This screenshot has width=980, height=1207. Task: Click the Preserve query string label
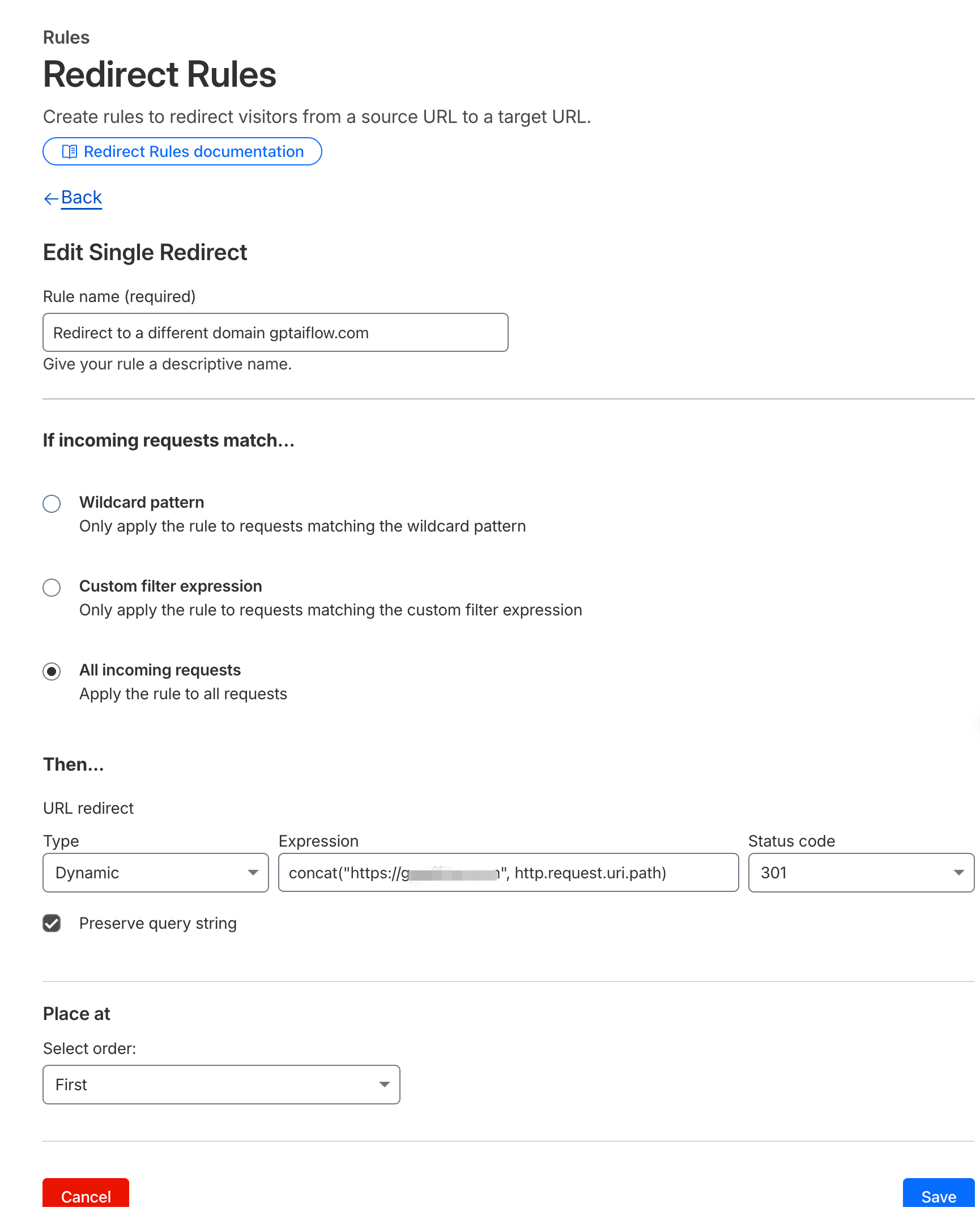coord(158,923)
